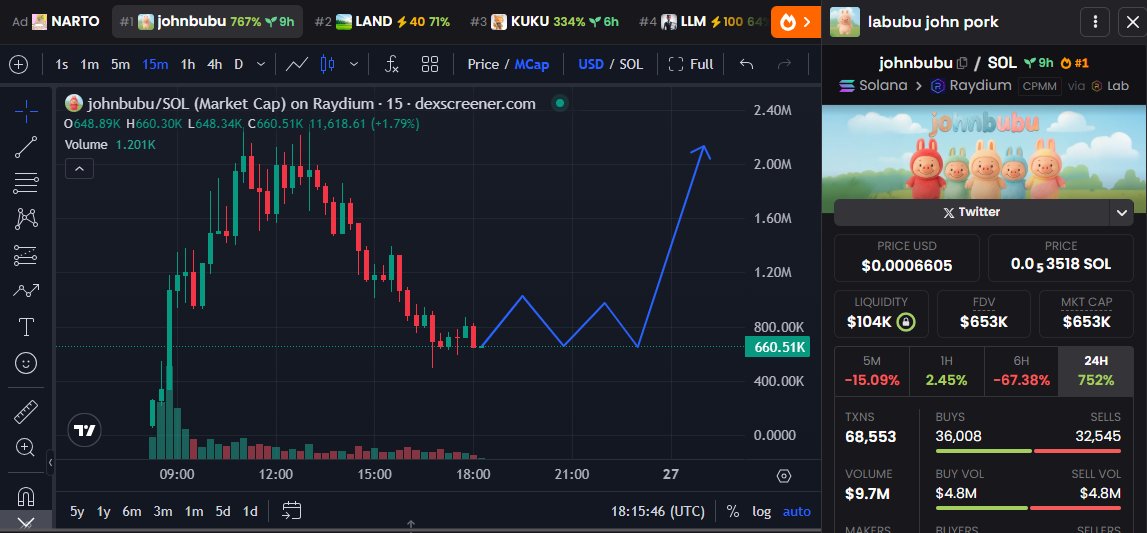1147x533 pixels.
Task: Toggle log scale on price axis
Action: pyautogui.click(x=761, y=511)
